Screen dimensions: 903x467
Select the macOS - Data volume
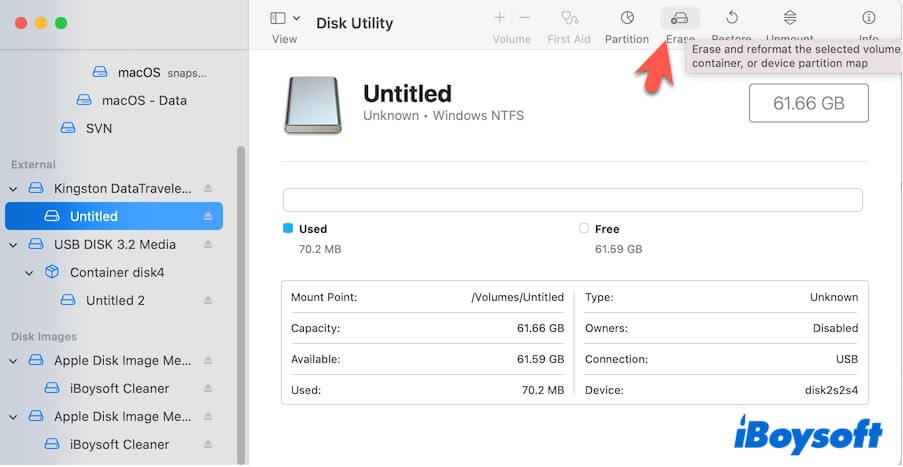(x=132, y=100)
